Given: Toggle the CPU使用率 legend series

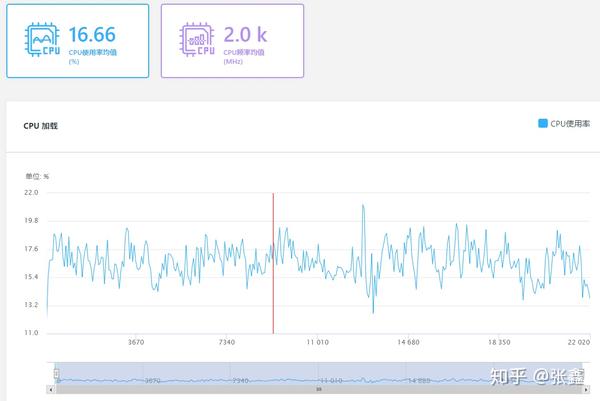Looking at the screenshot, I should pyautogui.click(x=564, y=124).
